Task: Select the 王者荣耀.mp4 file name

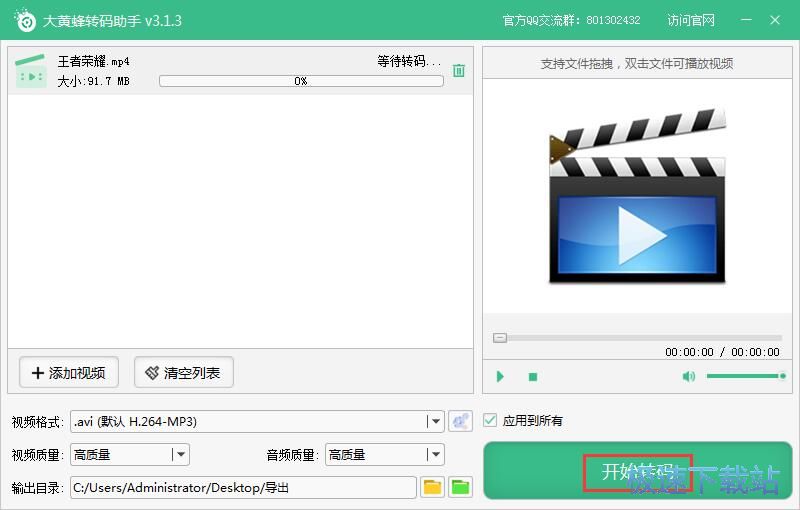Action: coord(93,62)
